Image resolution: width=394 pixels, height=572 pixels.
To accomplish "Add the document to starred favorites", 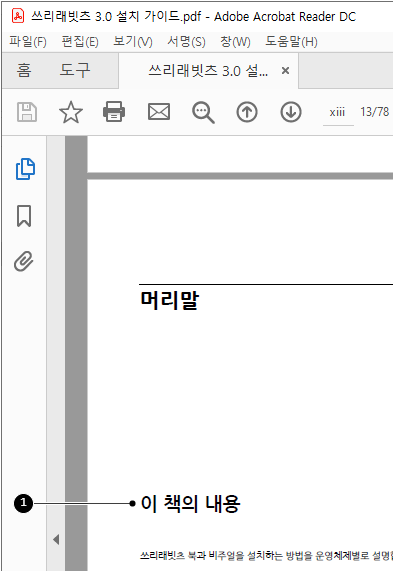I will point(71,112).
